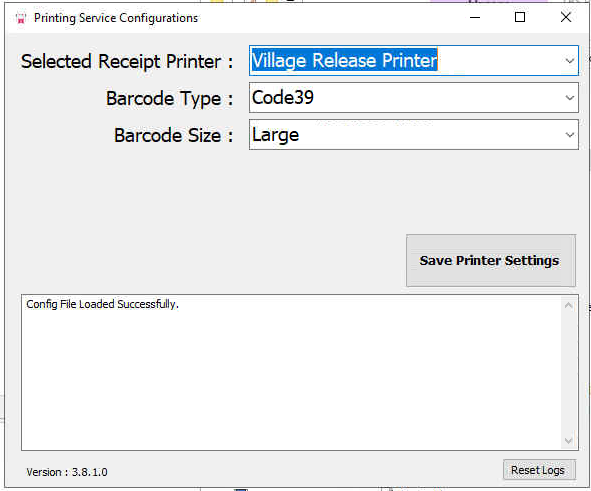
Task: Open the Barcode Type dropdown arrow
Action: coord(570,98)
